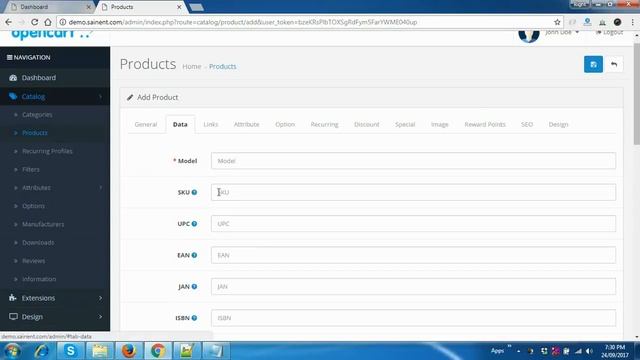Click the blue Save product icon
Image resolution: width=640 pixels, height=360 pixels.
point(593,64)
